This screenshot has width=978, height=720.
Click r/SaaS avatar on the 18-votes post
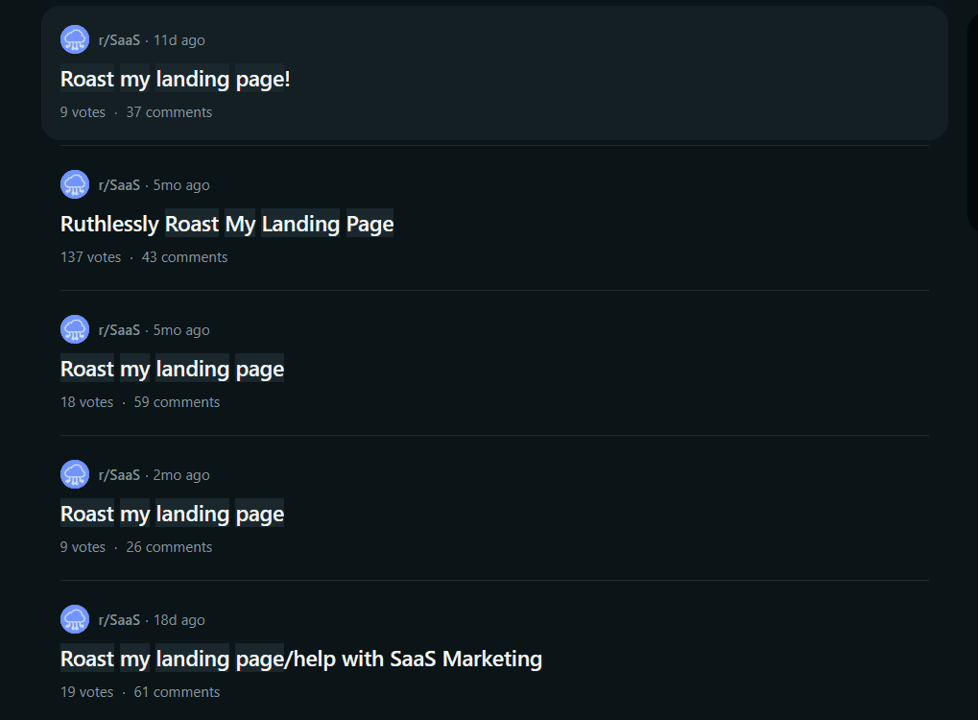coord(75,330)
